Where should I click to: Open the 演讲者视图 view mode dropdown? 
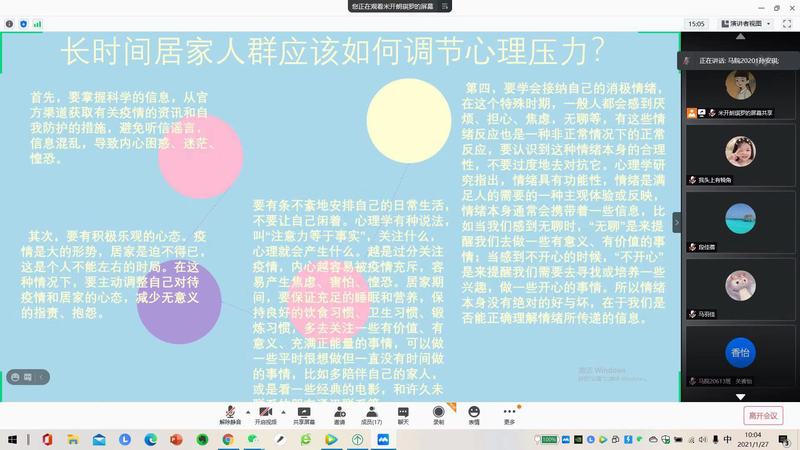(x=745, y=23)
